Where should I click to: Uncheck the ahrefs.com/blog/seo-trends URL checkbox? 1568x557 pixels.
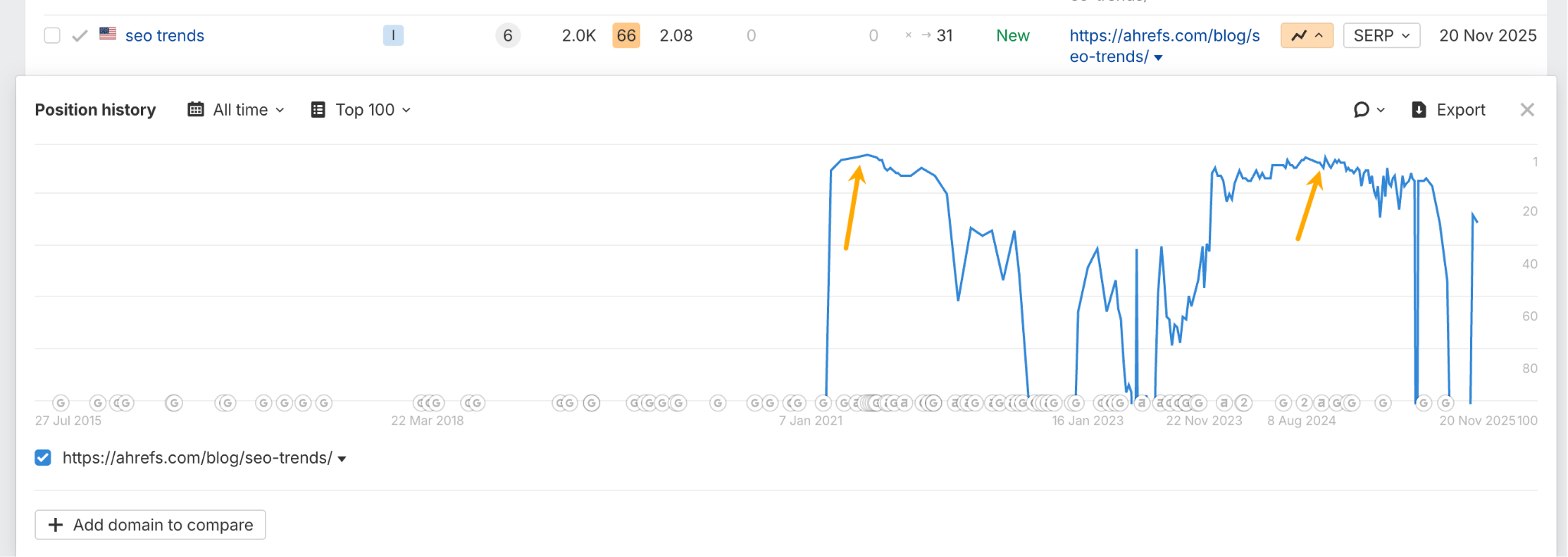[x=42, y=457]
